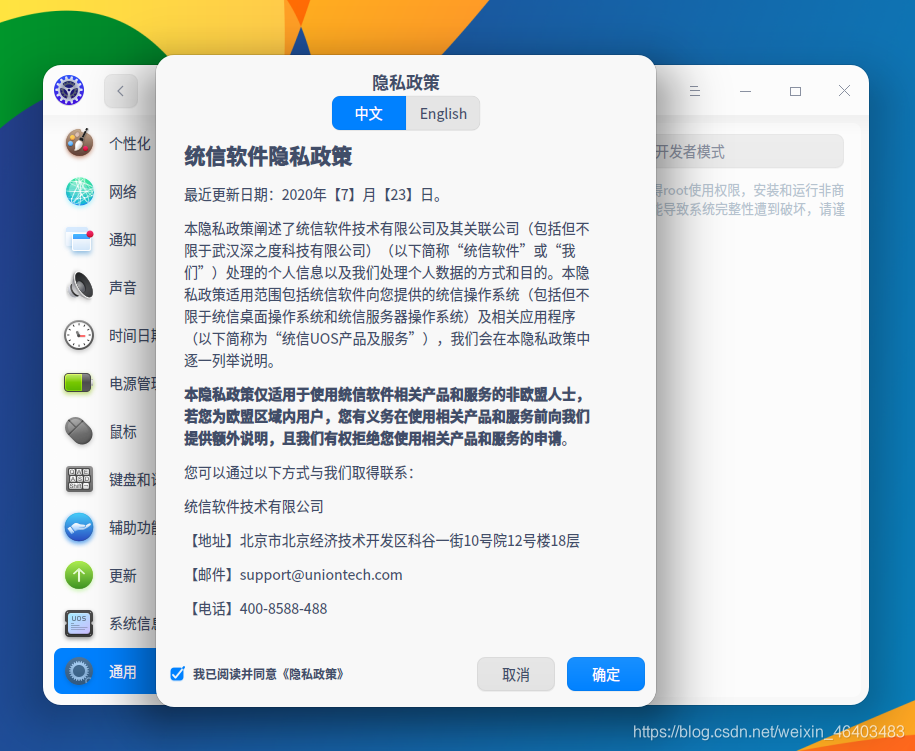Switch privacy policy to 中文 tab
This screenshot has height=751, width=915.
pyautogui.click(x=369, y=113)
